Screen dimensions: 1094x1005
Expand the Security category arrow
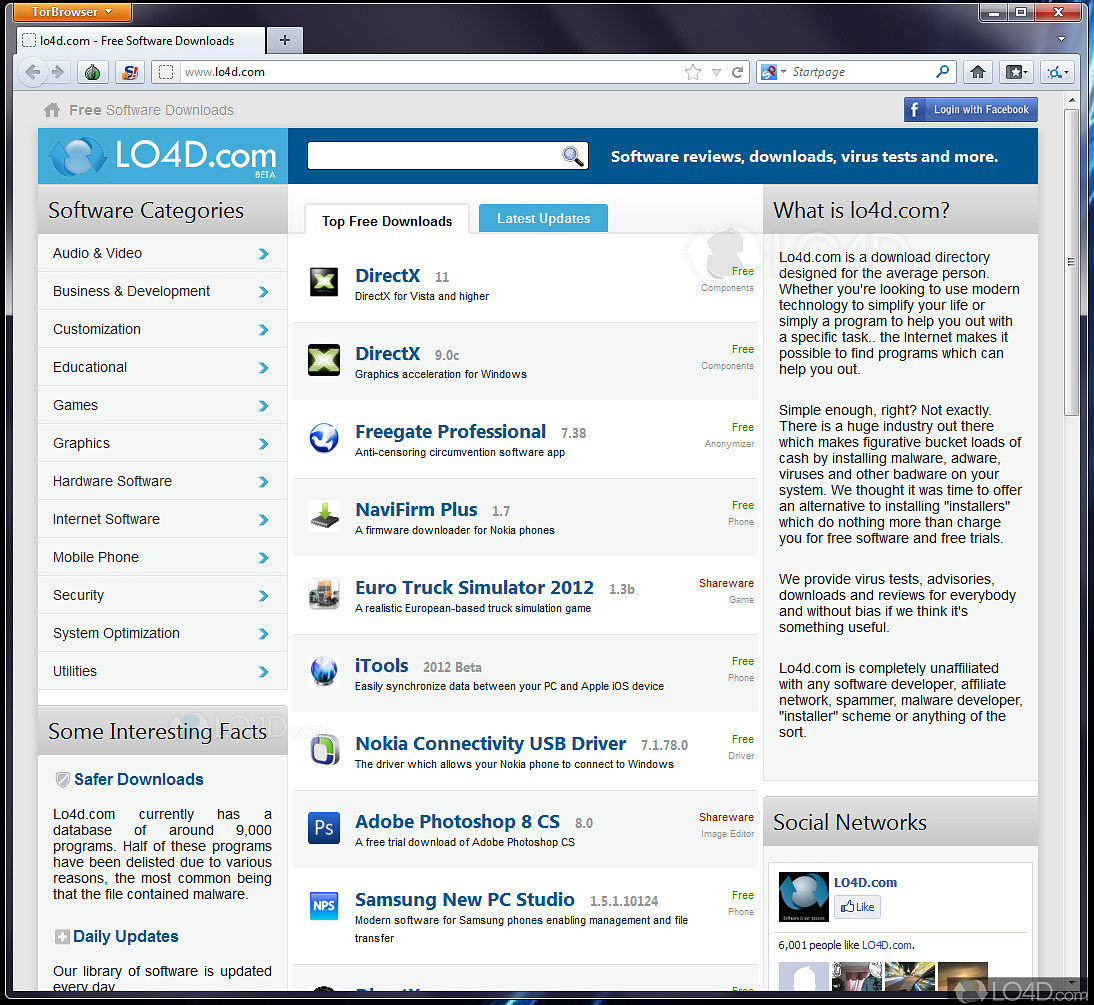click(263, 596)
